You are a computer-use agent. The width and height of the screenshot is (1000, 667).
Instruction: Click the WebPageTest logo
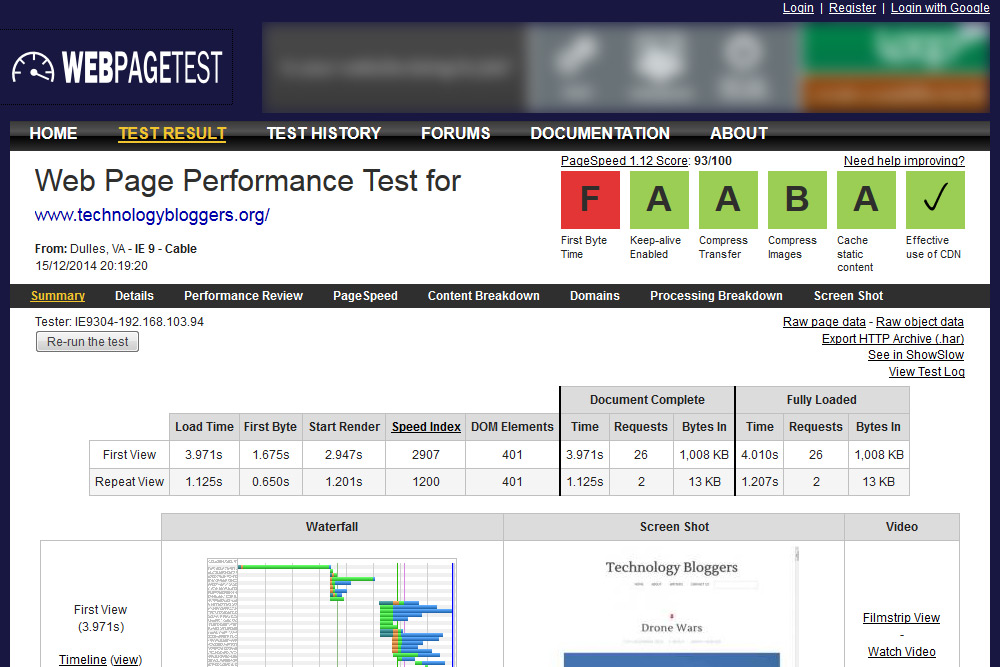click(117, 67)
